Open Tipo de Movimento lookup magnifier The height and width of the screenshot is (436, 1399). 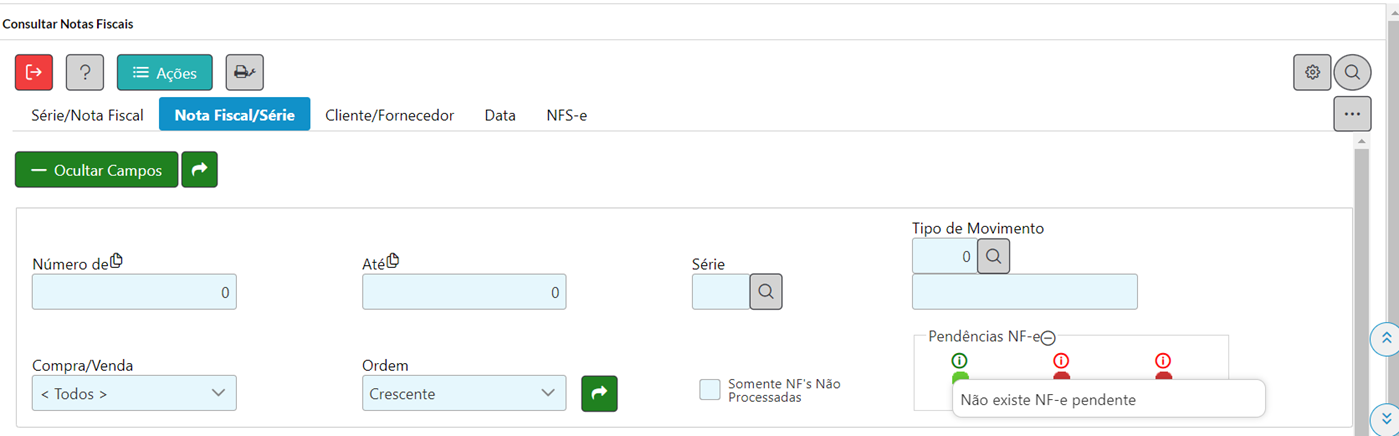point(993,256)
